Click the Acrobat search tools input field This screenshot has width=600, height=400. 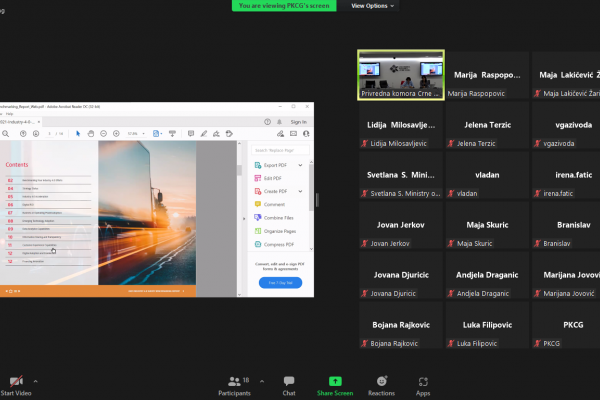click(x=280, y=150)
